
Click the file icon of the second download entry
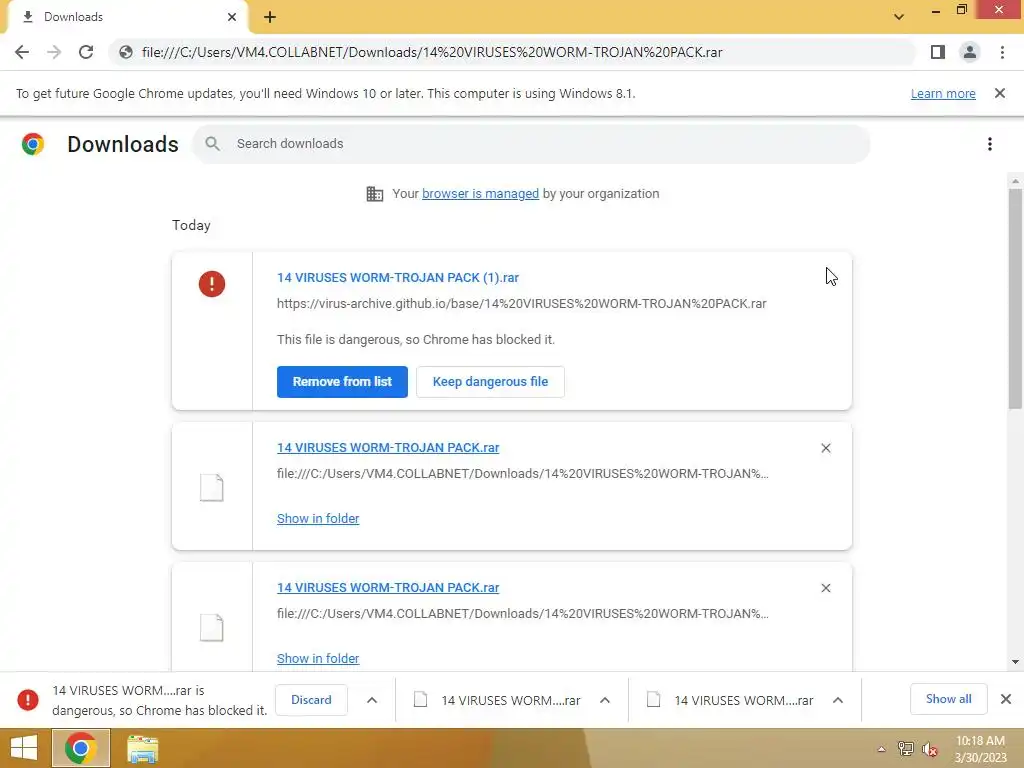coord(212,488)
